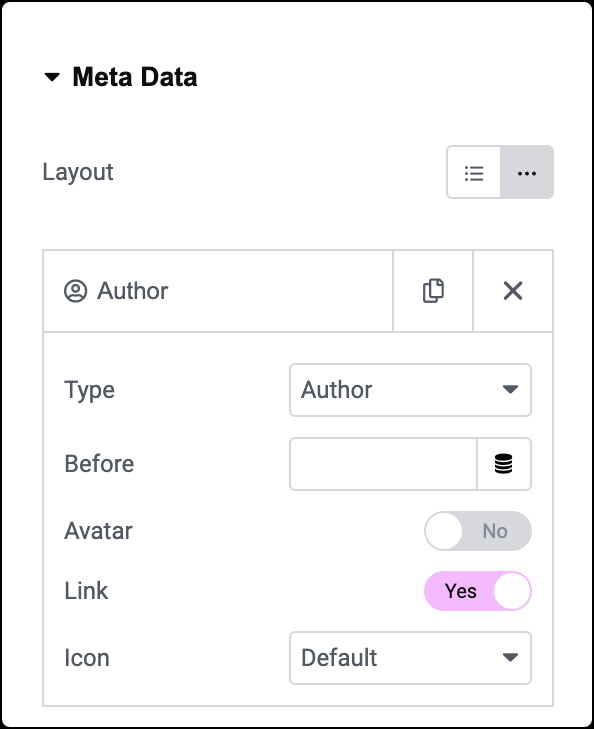This screenshot has height=729, width=594.
Task: Disable the Link toggle
Action: pyautogui.click(x=478, y=591)
